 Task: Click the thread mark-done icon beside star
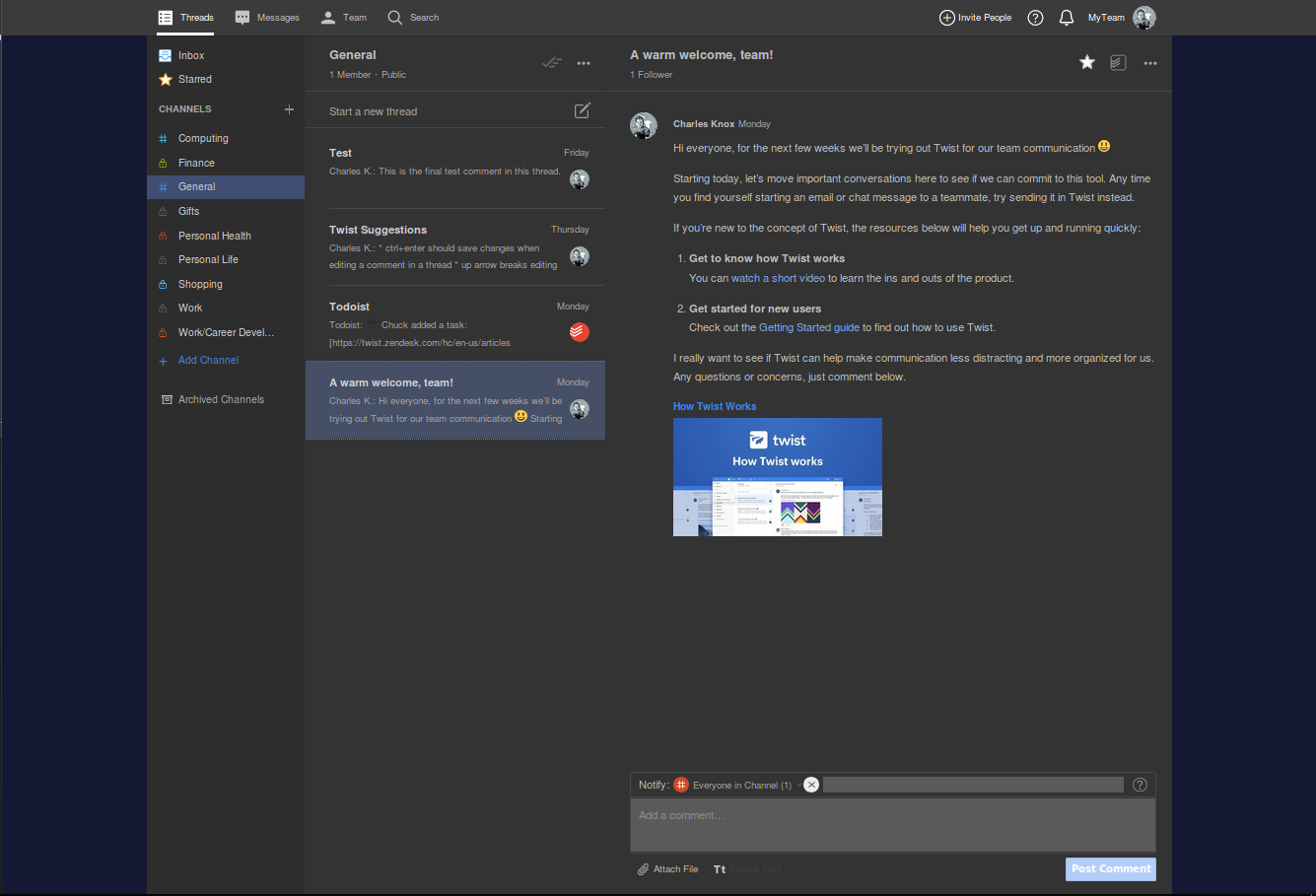tap(1118, 63)
